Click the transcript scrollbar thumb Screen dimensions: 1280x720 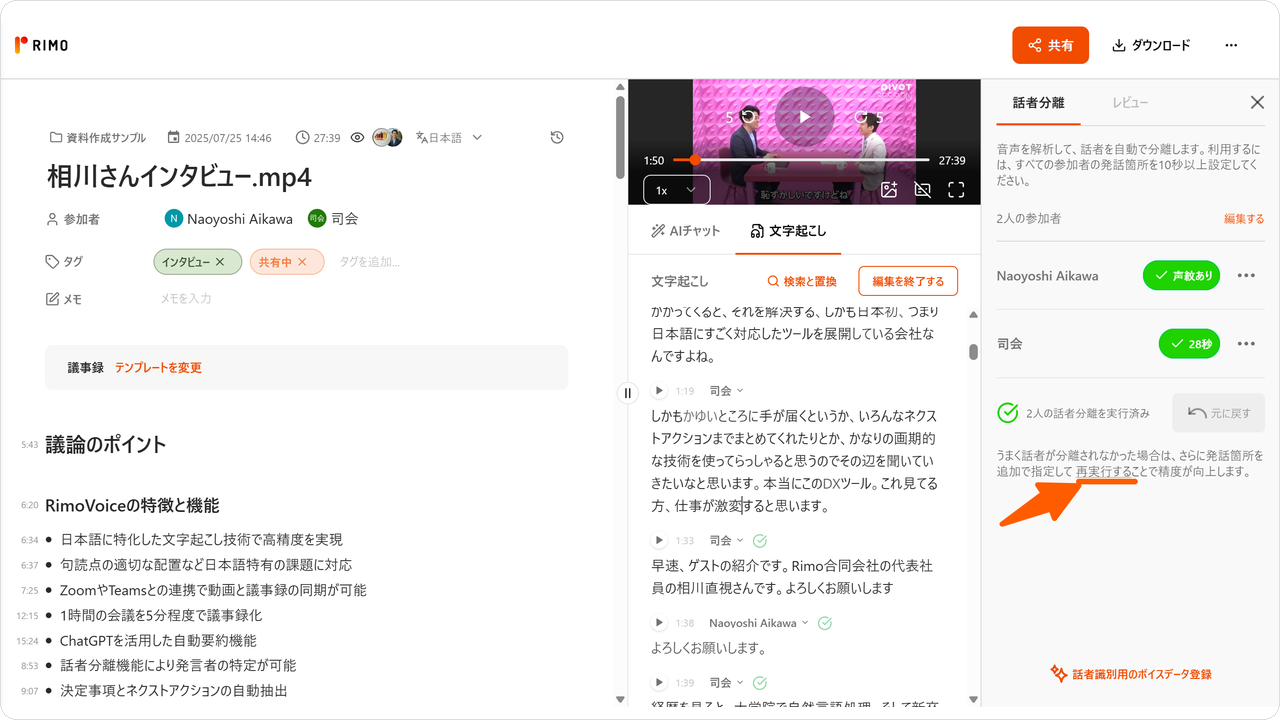tap(973, 352)
